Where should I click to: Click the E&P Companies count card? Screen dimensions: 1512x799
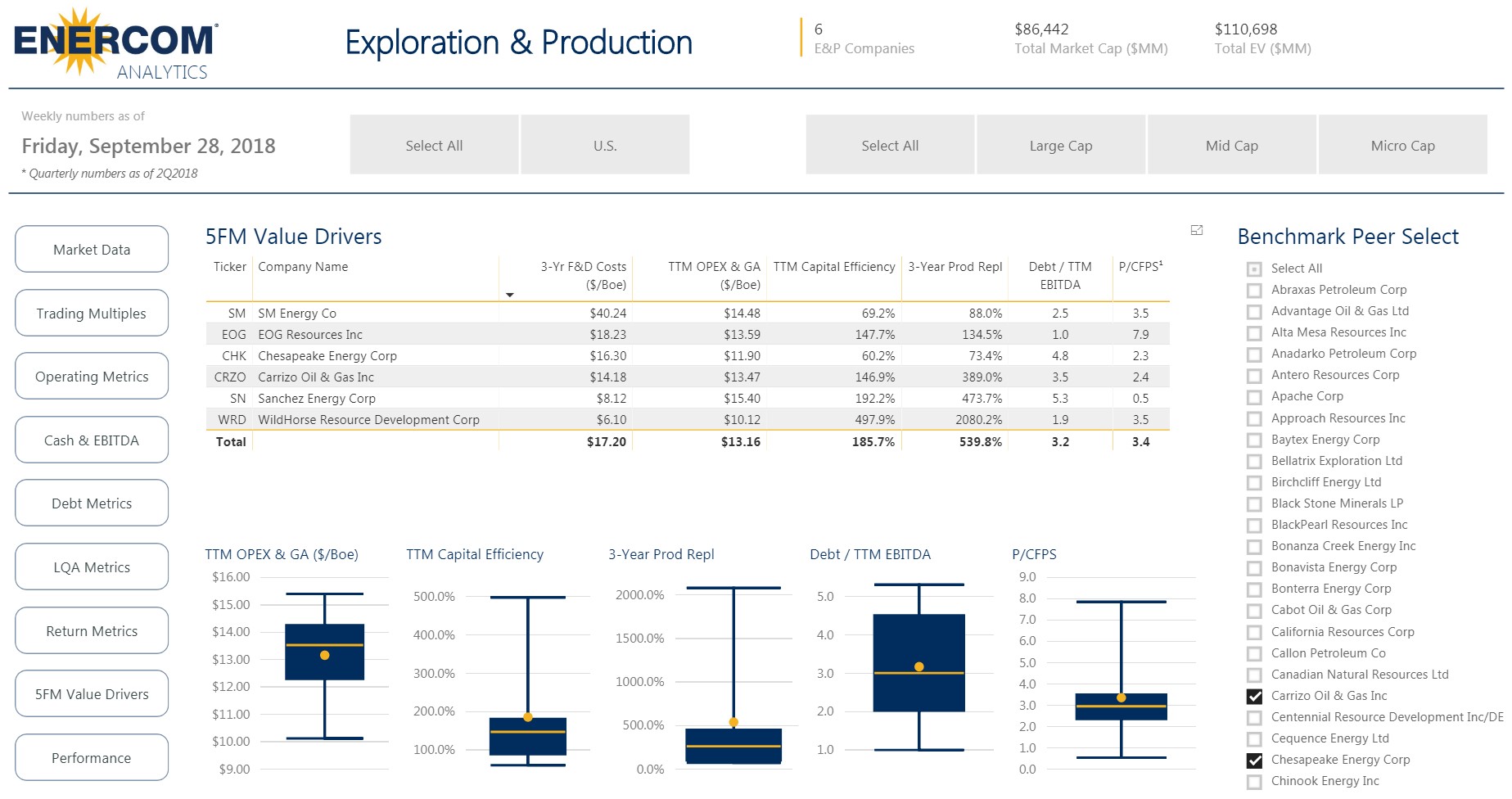click(864, 38)
